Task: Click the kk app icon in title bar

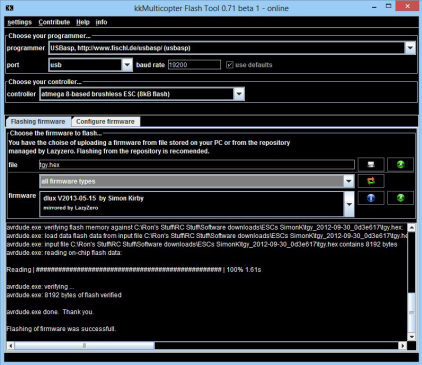Action: coord(10,8)
